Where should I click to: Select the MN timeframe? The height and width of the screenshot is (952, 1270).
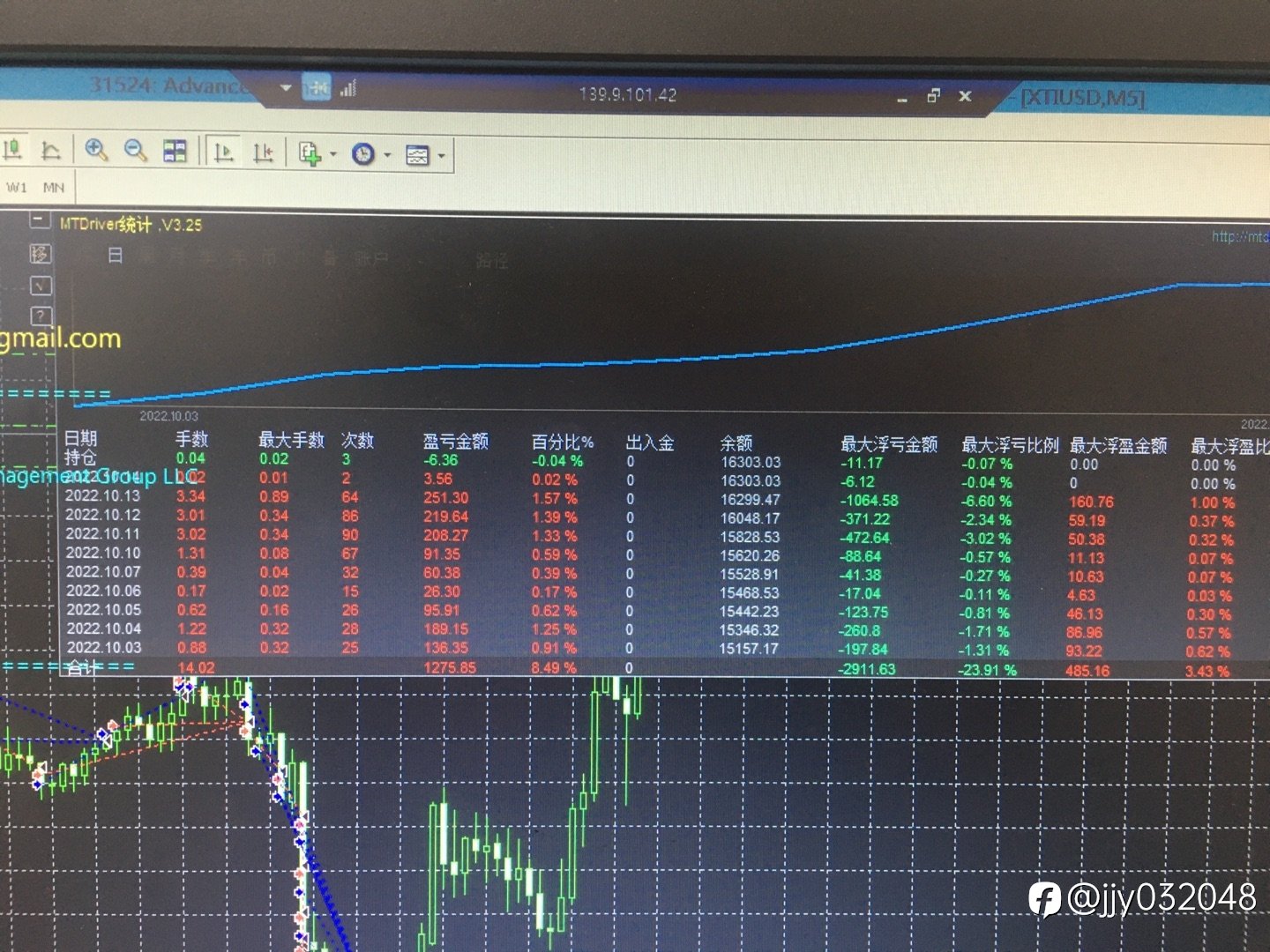click(54, 188)
